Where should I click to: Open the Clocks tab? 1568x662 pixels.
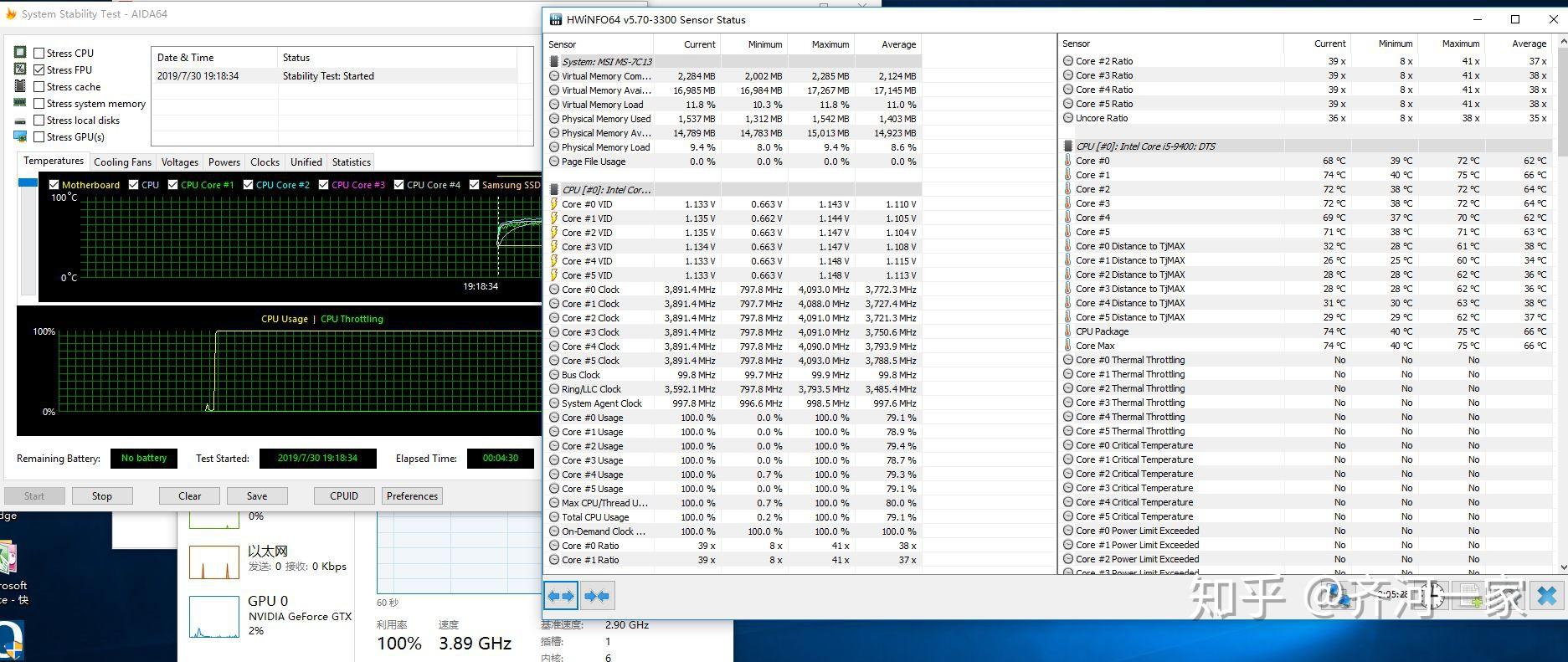coord(265,162)
